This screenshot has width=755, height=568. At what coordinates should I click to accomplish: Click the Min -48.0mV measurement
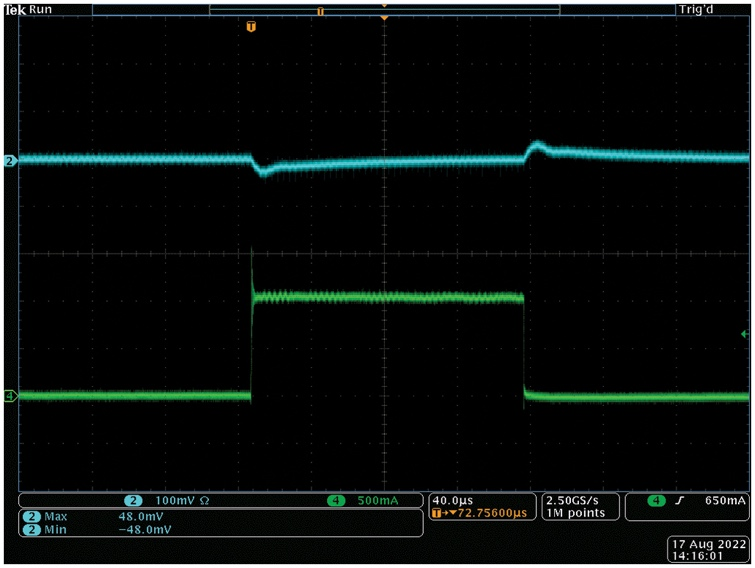97,530
